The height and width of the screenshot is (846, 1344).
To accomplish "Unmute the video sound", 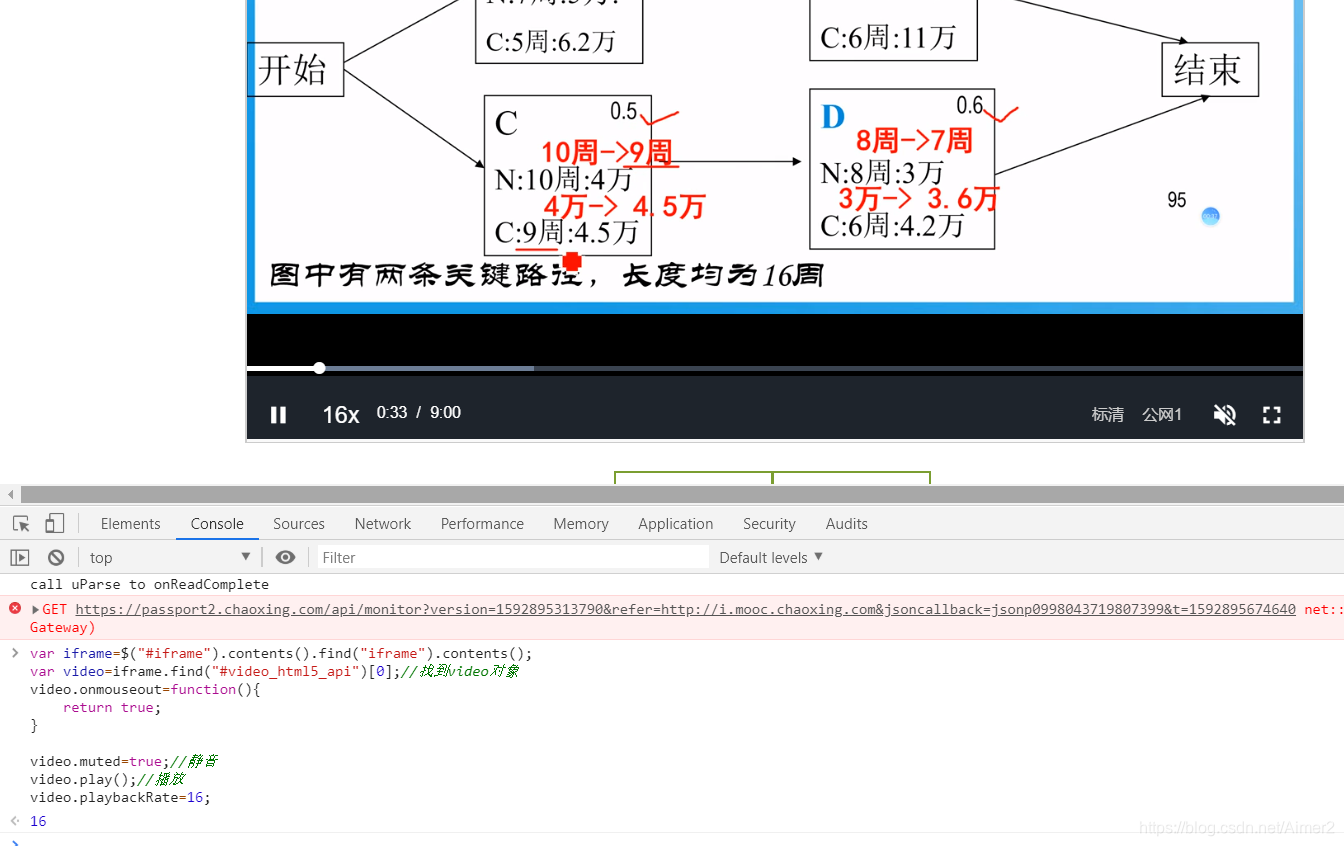I will (1224, 414).
